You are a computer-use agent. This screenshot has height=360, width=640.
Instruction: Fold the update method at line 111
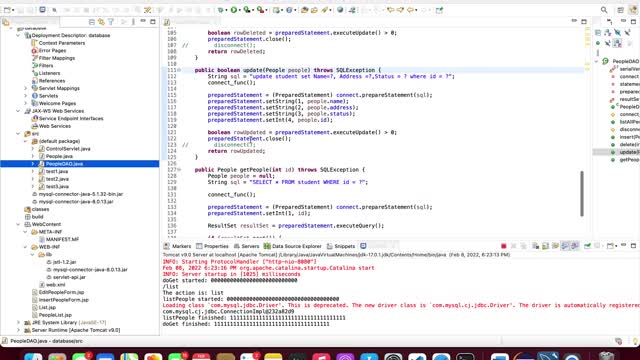tap(180, 70)
